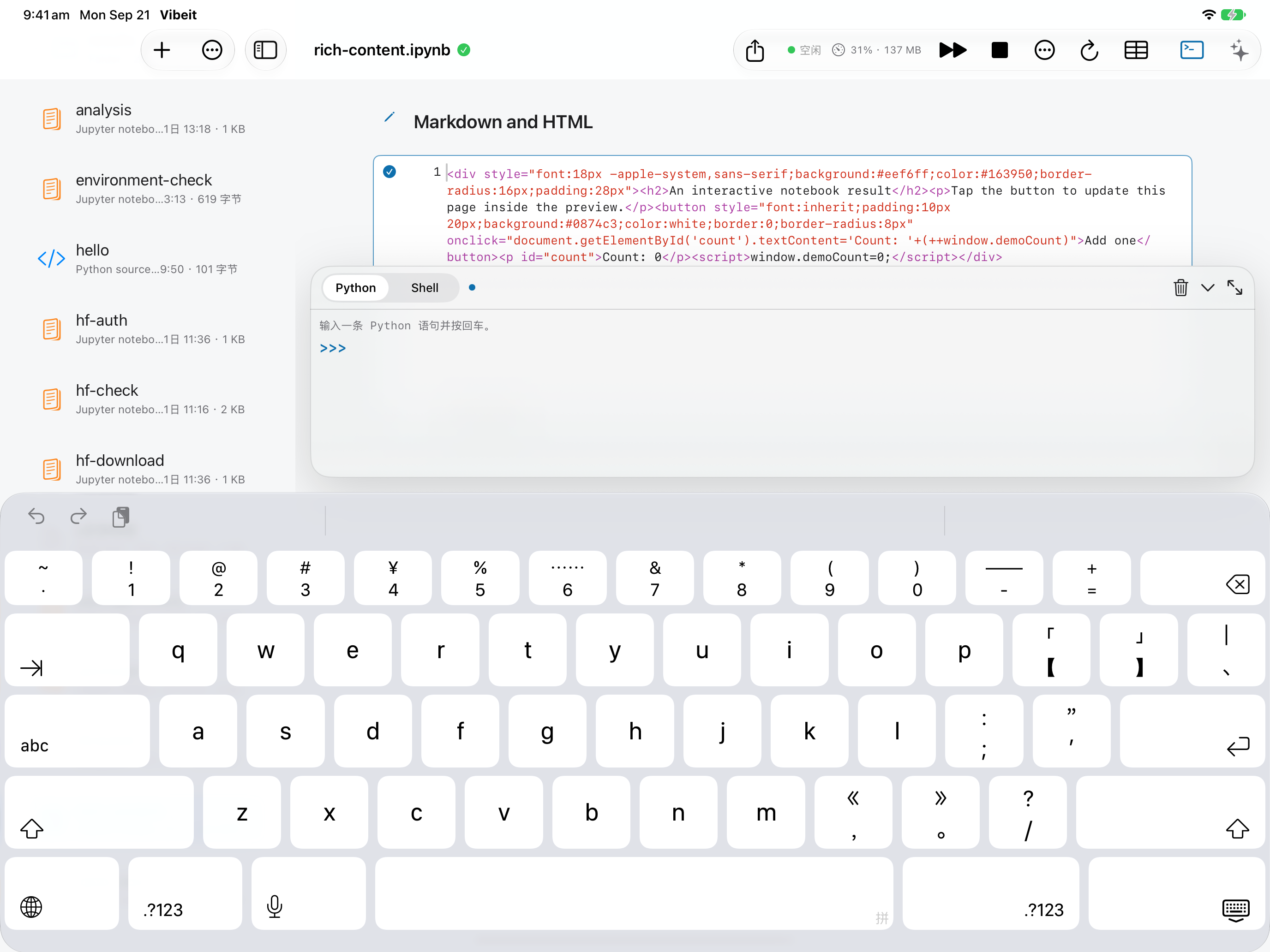The image size is (1270, 952).
Task: Restart the kernel with the circular arrow
Action: [x=1089, y=50]
